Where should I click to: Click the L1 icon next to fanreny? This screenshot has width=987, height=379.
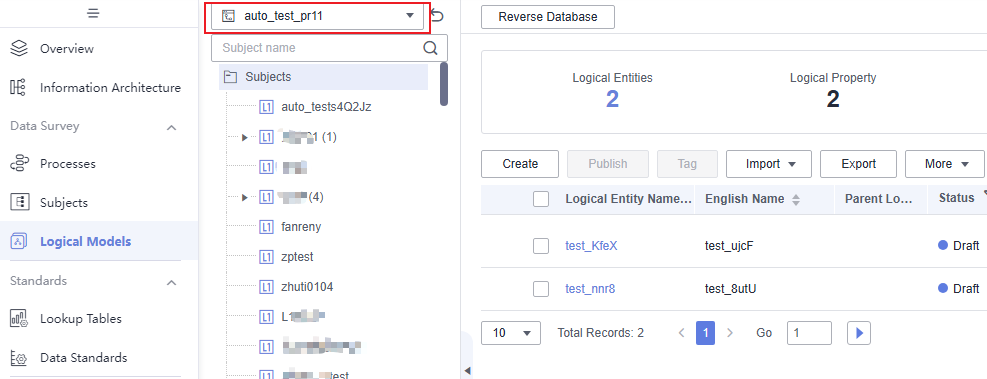pyautogui.click(x=266, y=227)
